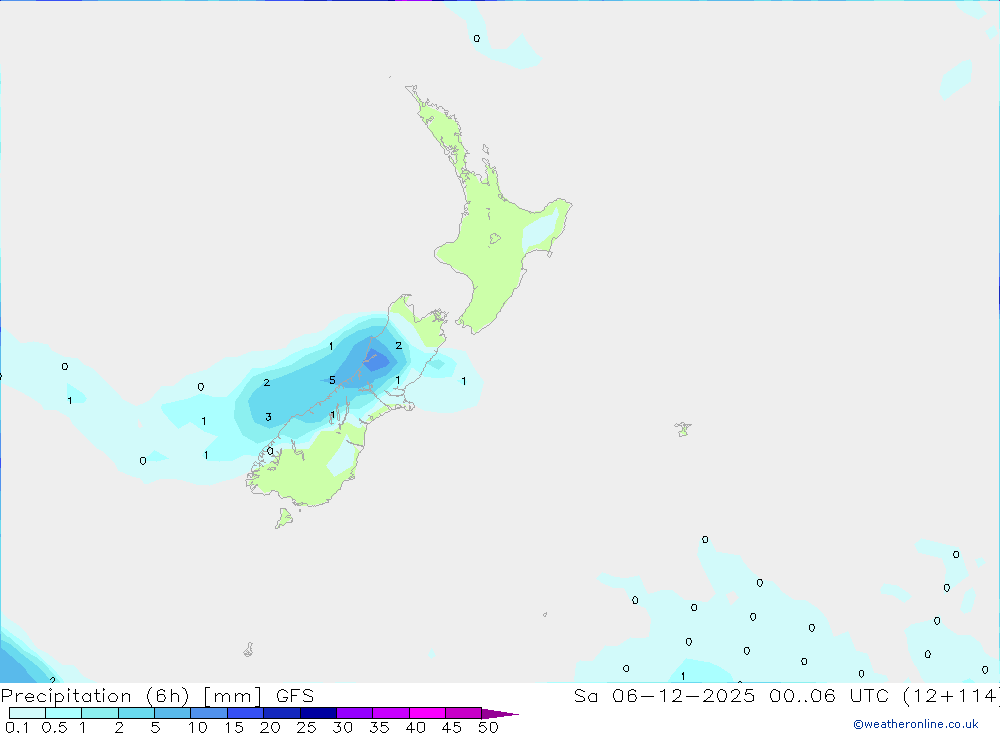Open the weatheronline.co.uk copyright link

pyautogui.click(x=916, y=724)
